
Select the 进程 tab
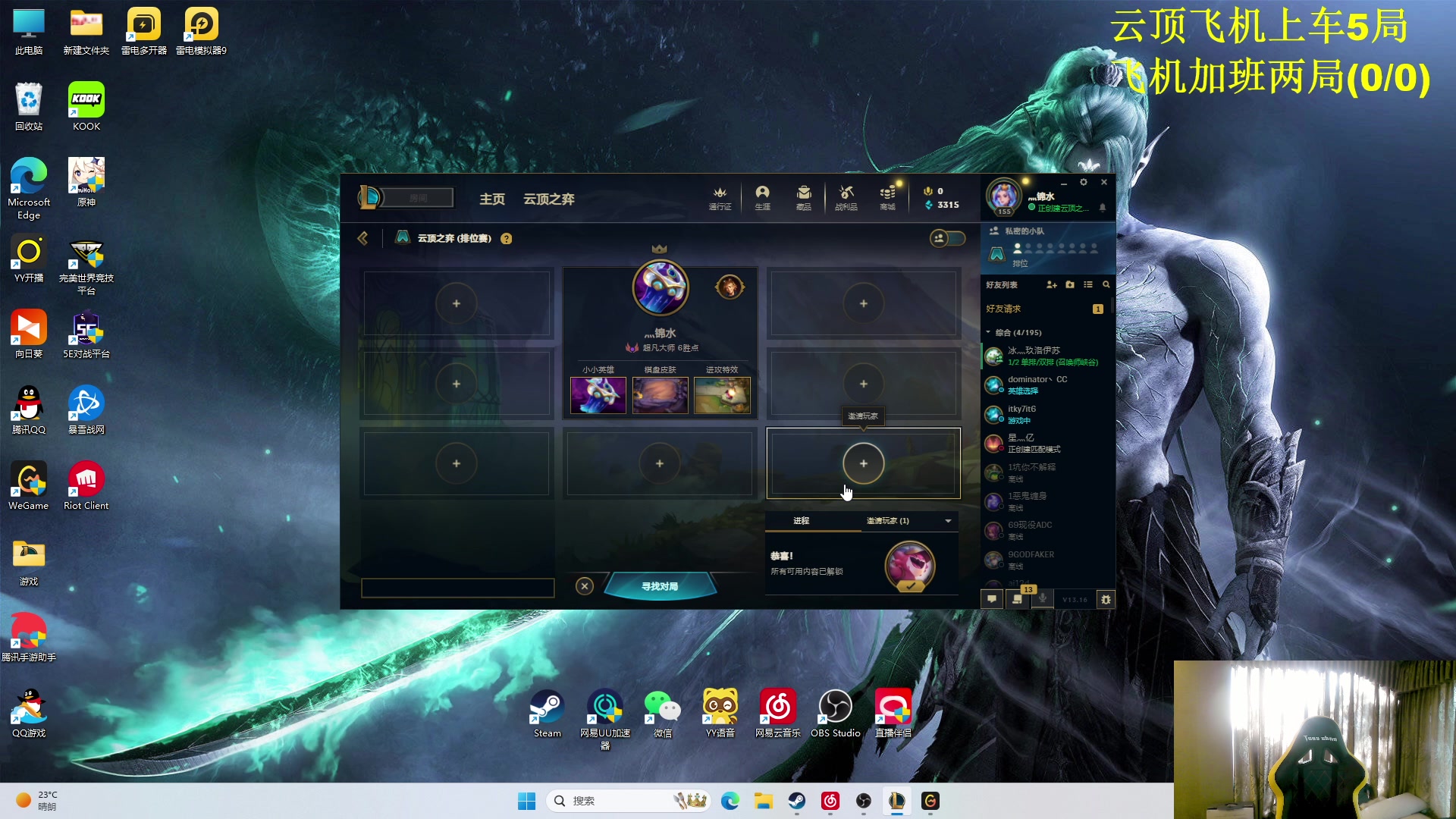coord(801,521)
